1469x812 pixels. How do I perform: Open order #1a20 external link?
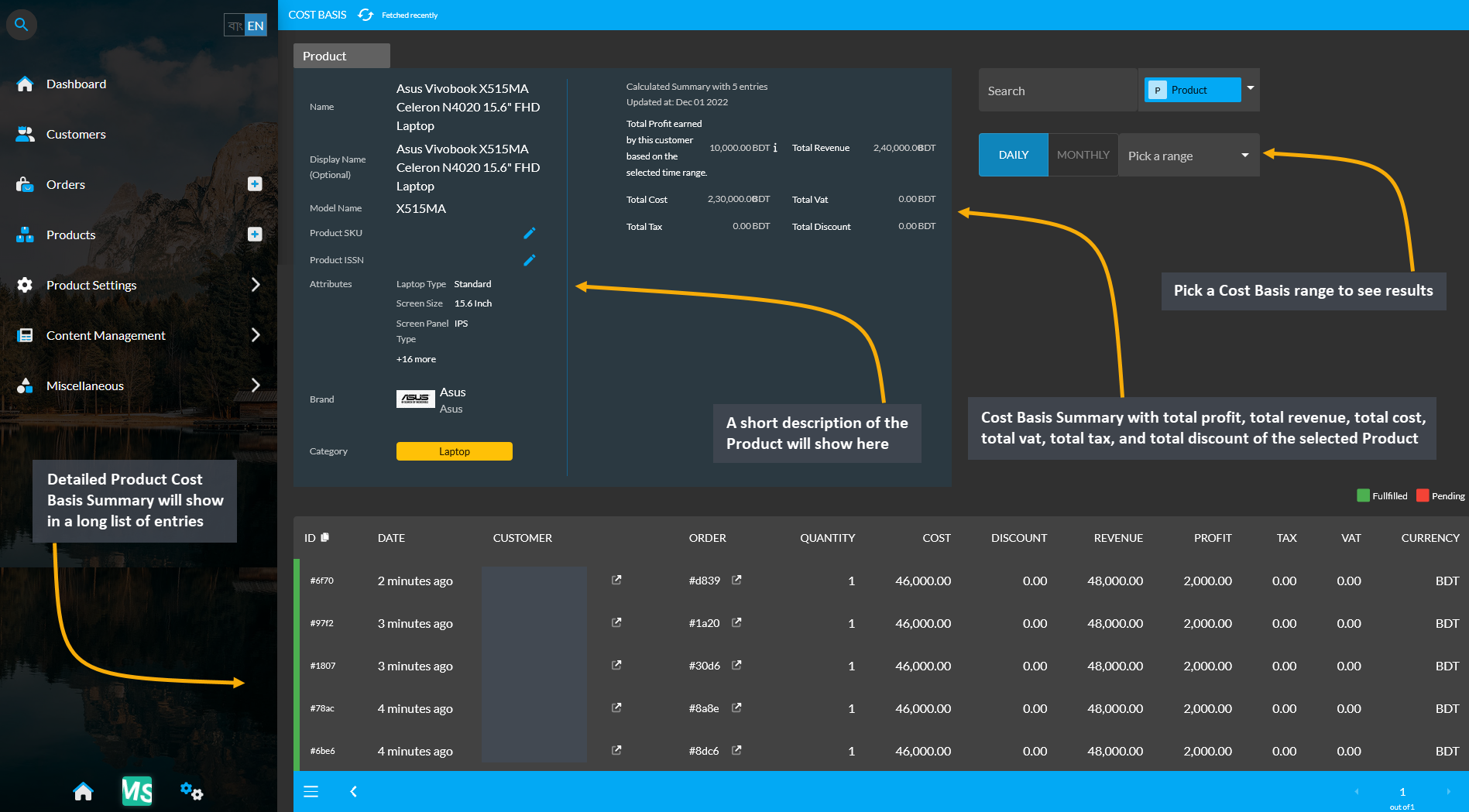(736, 622)
